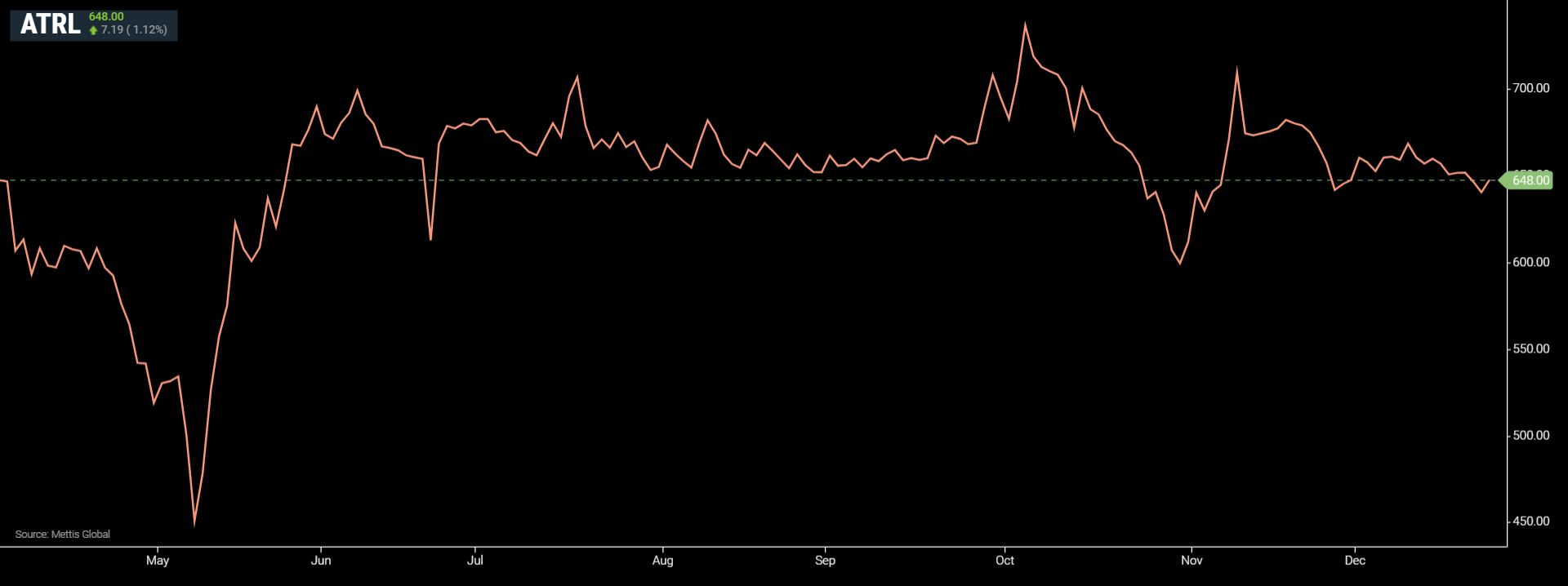Click the Sep time axis label
Viewport: 1568px width, 586px height.
coord(825,560)
